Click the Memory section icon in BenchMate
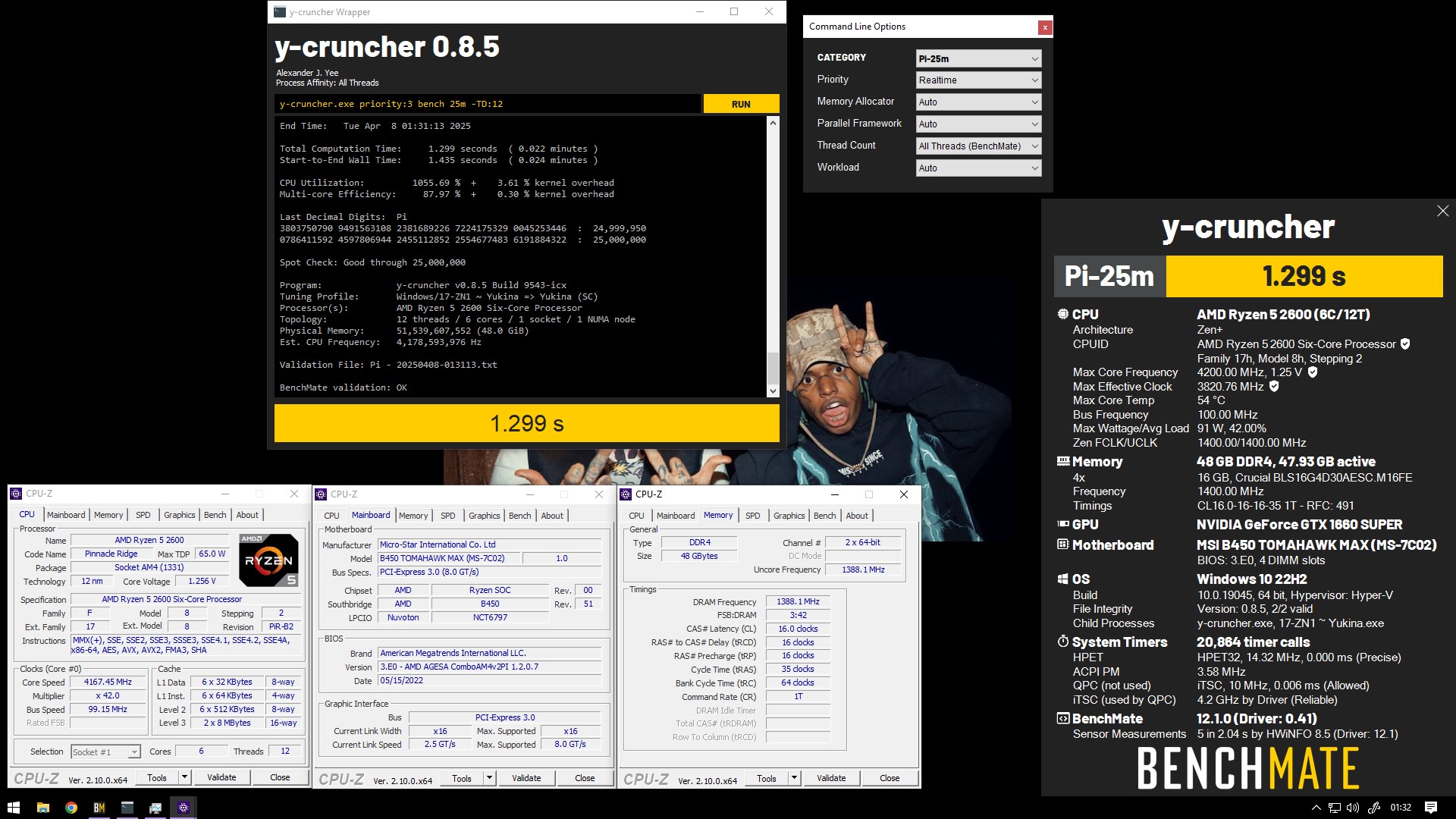Image resolution: width=1456 pixels, height=819 pixels. (1062, 461)
